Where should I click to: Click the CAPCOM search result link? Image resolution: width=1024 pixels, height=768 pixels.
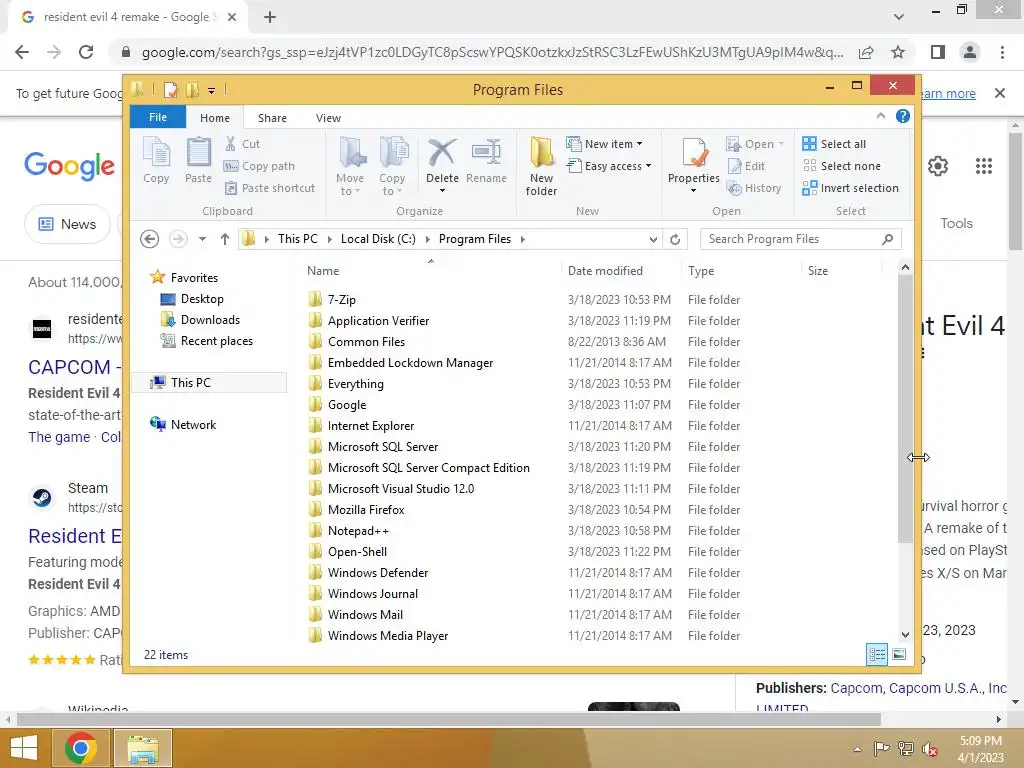pyautogui.click(x=74, y=367)
